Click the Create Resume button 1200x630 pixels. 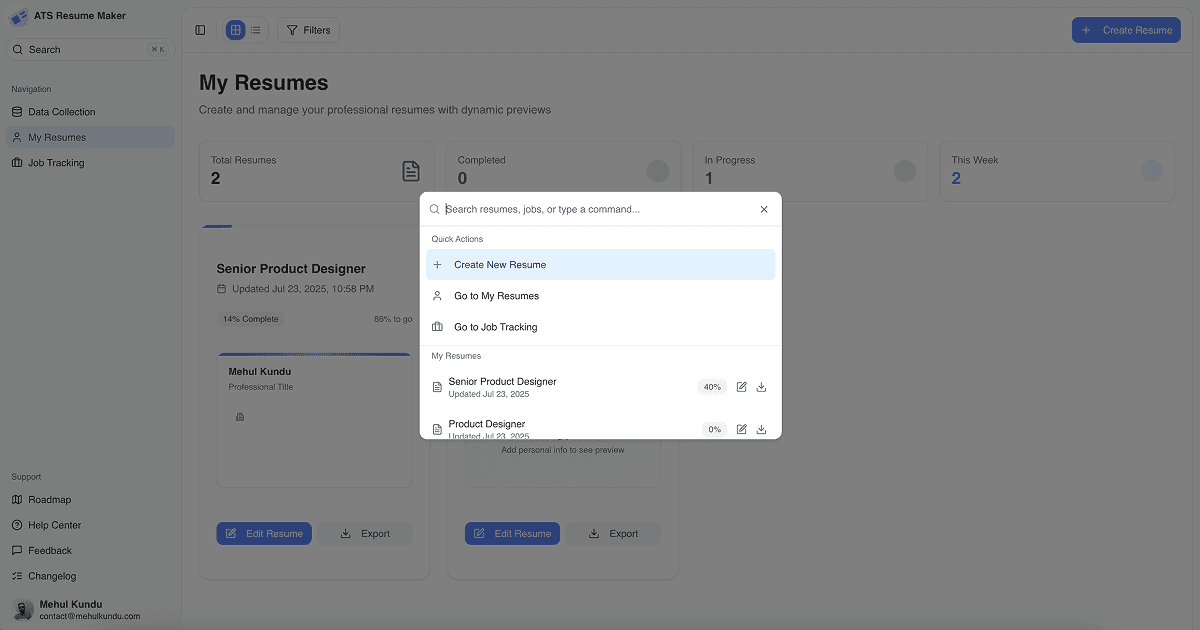tap(1126, 30)
